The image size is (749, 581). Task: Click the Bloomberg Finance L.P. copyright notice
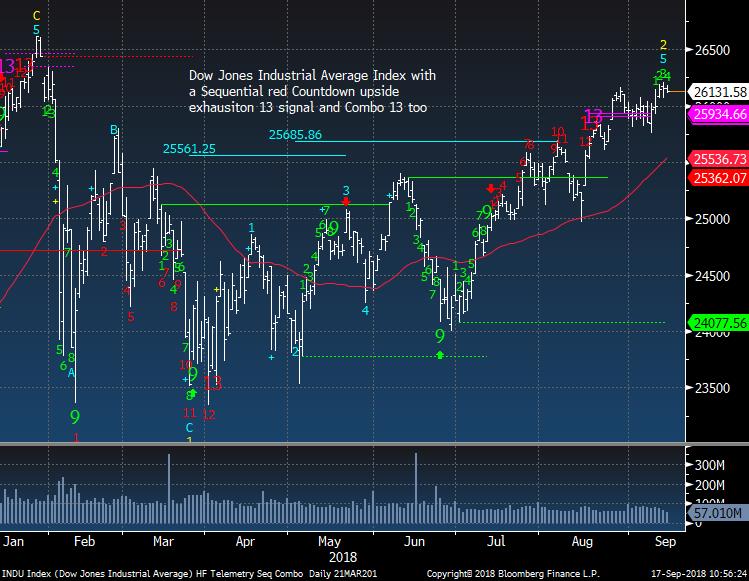[x=513, y=574]
